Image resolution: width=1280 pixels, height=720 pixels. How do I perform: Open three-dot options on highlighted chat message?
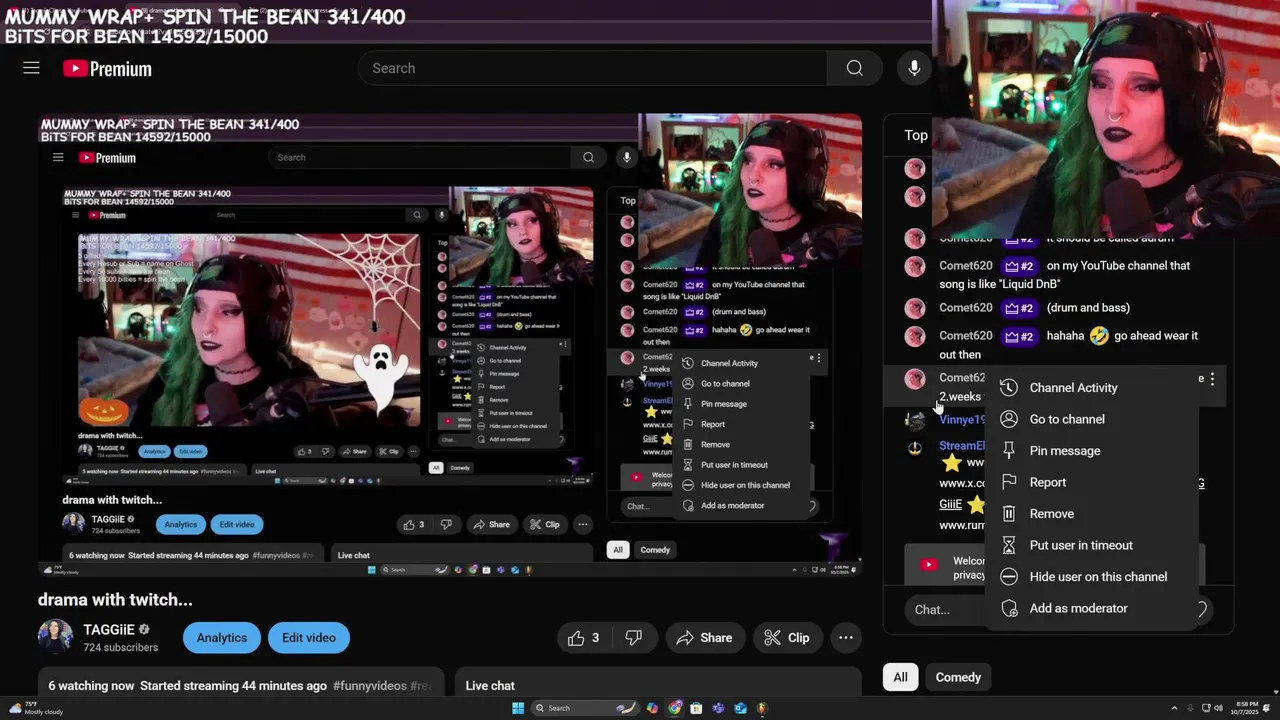(x=1212, y=379)
